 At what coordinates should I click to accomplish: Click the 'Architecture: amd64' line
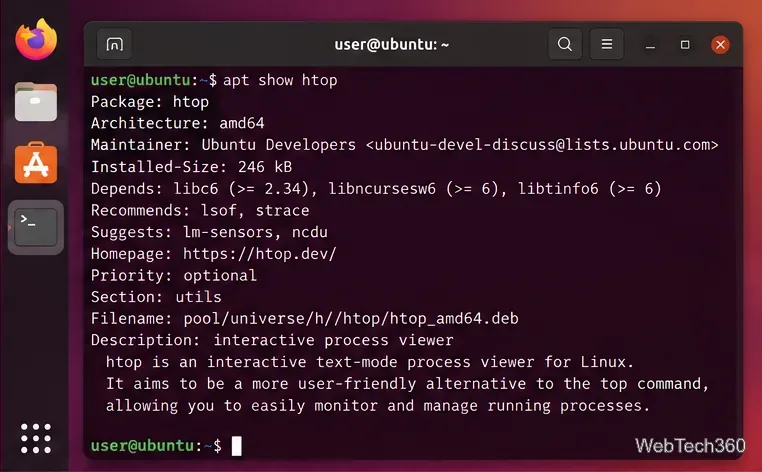click(x=177, y=123)
